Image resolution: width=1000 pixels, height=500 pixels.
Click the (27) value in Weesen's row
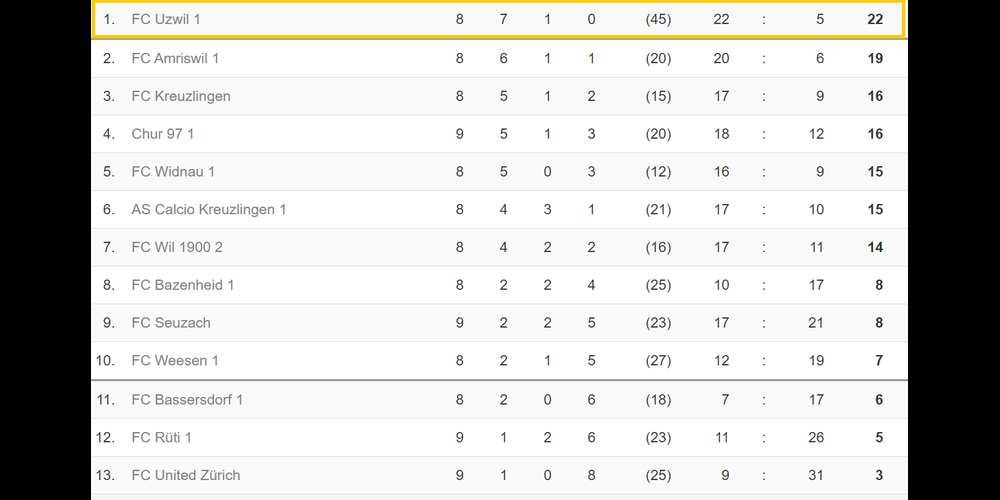[658, 361]
